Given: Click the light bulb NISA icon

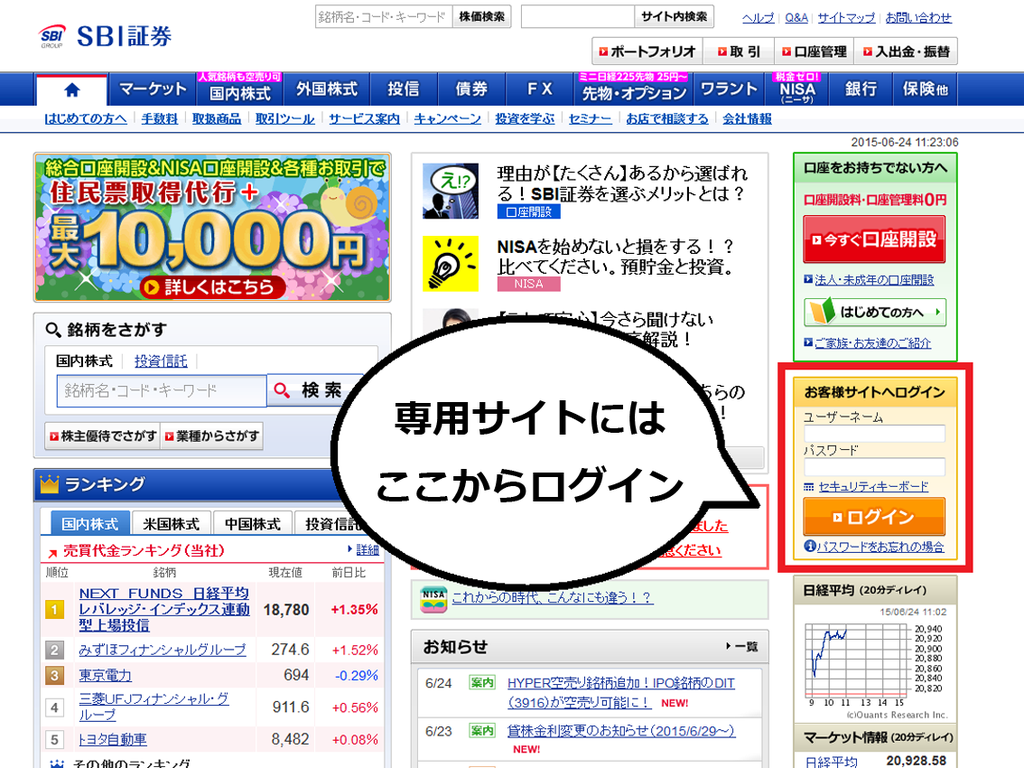Looking at the screenshot, I should 449,262.
